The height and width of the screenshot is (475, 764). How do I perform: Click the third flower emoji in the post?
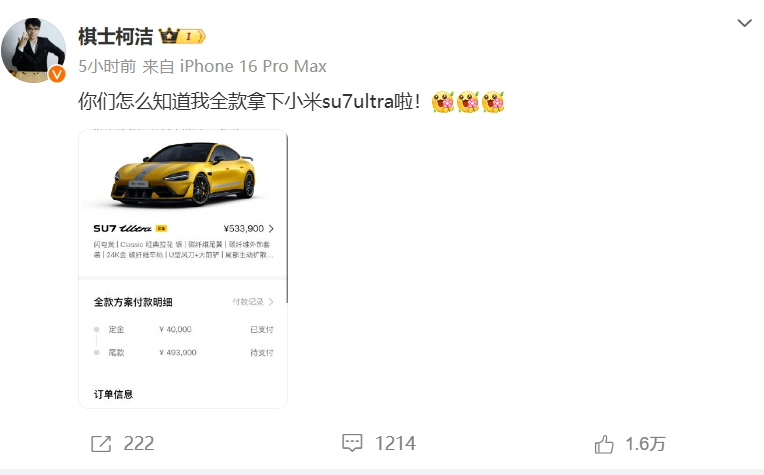(493, 102)
